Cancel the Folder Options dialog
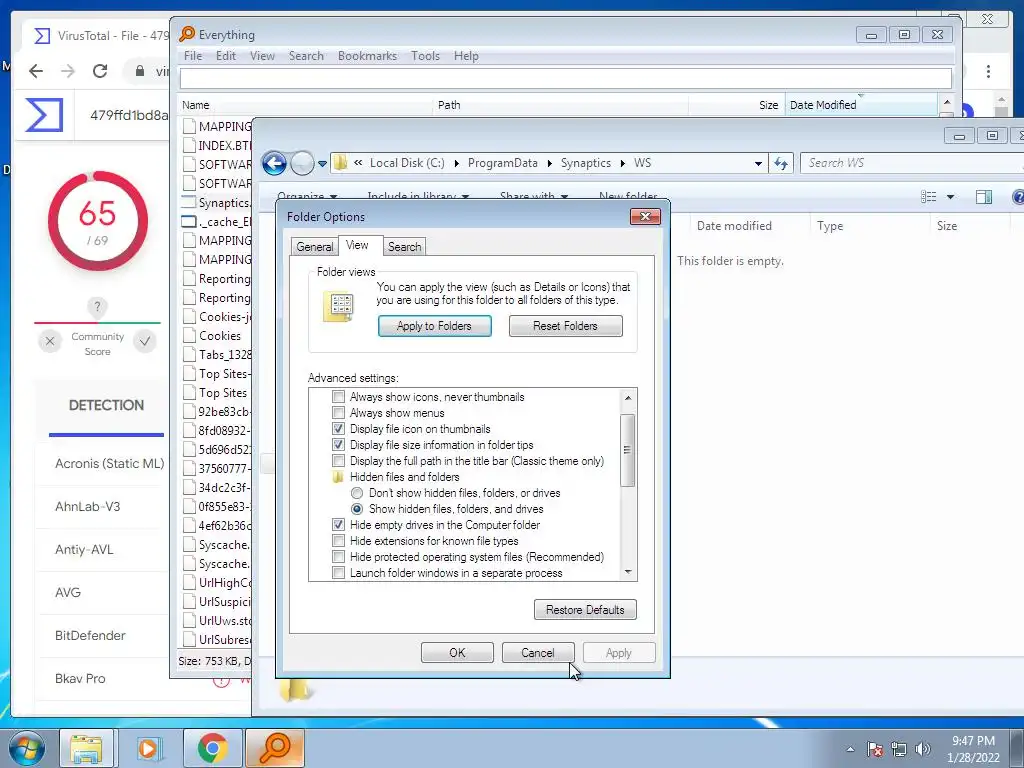 [537, 653]
